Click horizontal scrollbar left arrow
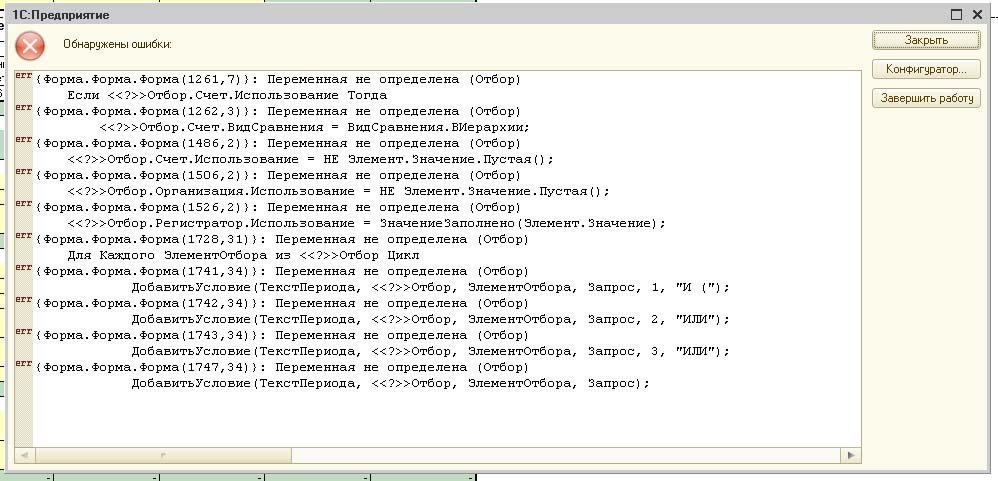Screen dimensions: 998x481 [24, 456]
